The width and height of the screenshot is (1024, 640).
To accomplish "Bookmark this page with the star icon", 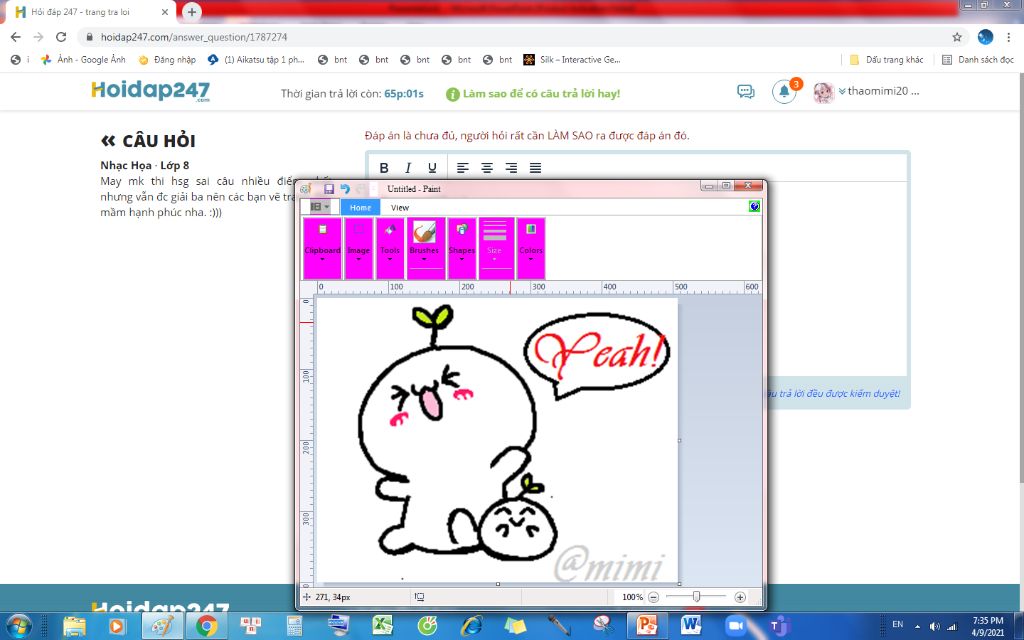I will tap(957, 37).
